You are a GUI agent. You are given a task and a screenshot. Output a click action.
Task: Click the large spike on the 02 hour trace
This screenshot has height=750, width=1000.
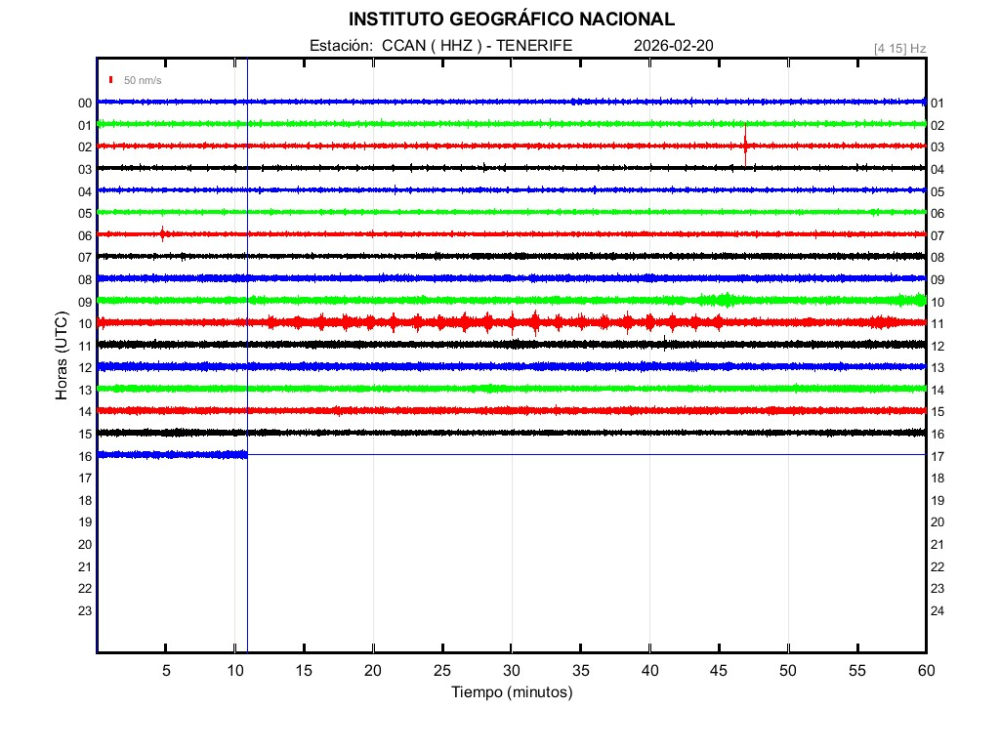[x=745, y=144]
